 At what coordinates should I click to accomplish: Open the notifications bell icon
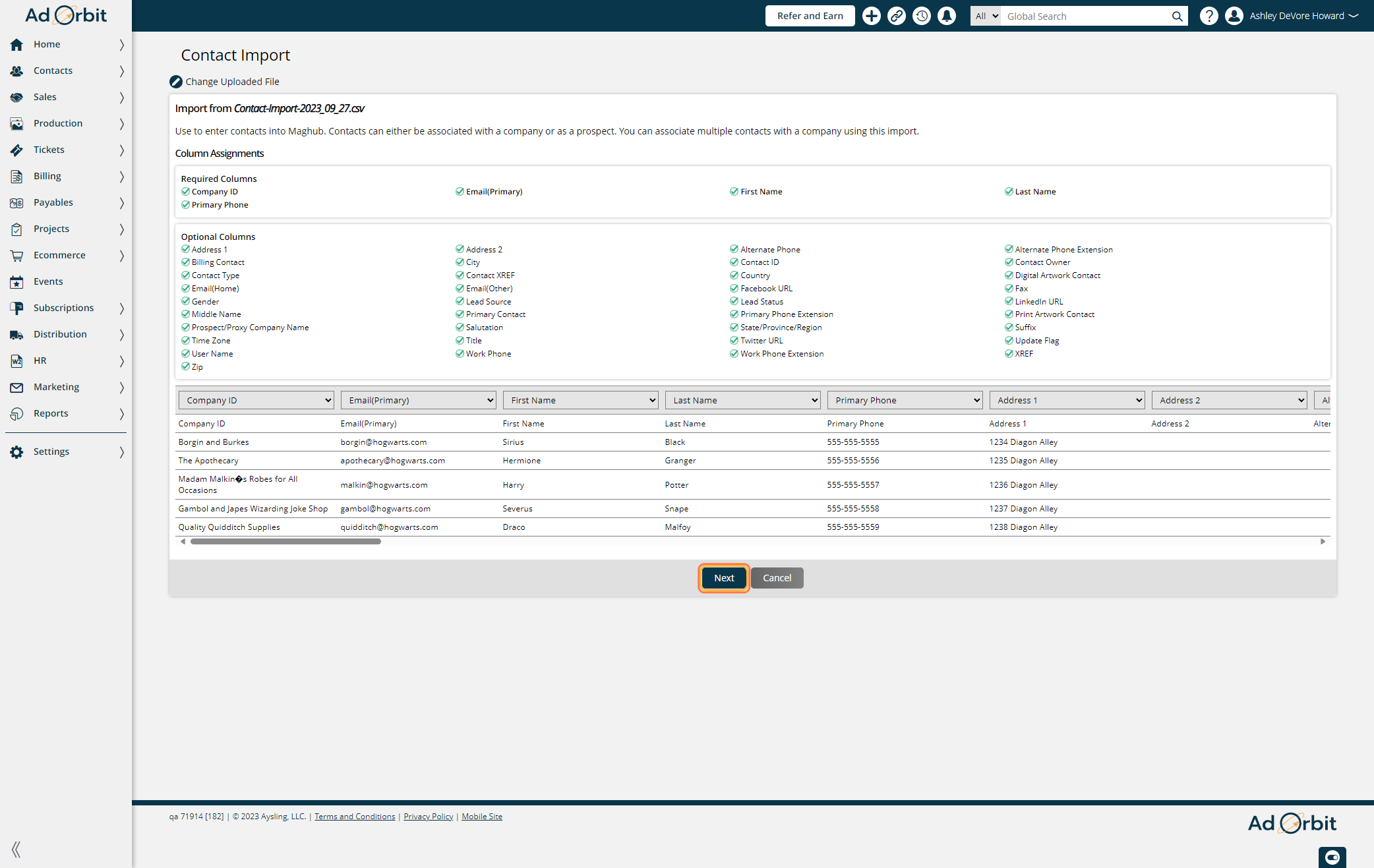pyautogui.click(x=947, y=16)
